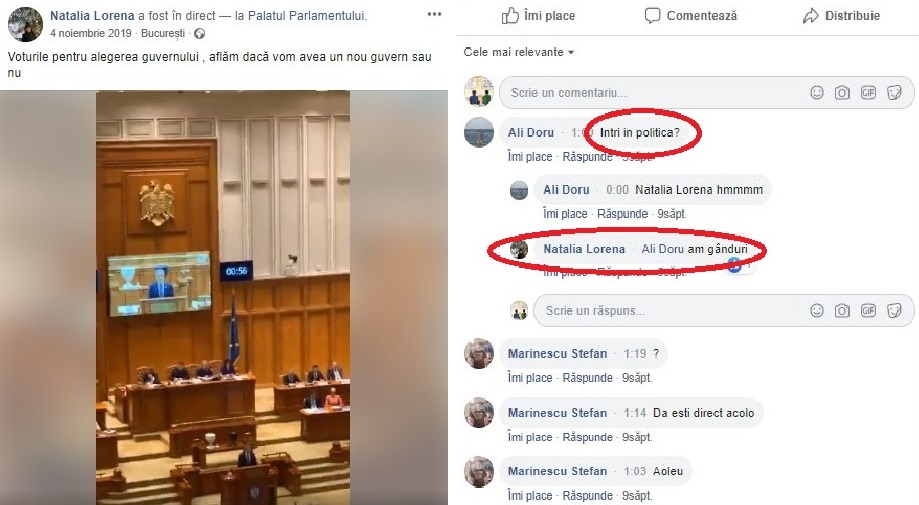Click the live video of the parliament hall
Screen dimensions: 919x505
coord(223,298)
